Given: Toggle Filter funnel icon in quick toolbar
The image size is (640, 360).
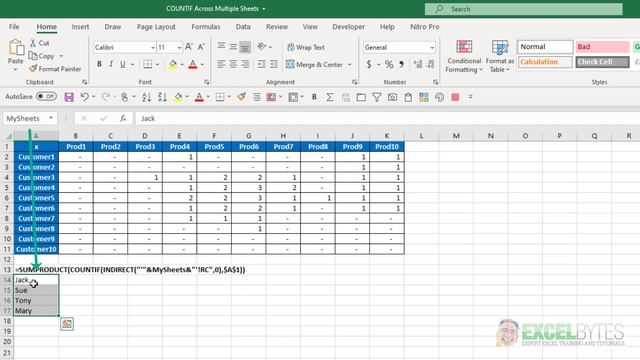Looking at the screenshot, I should (x=376, y=97).
